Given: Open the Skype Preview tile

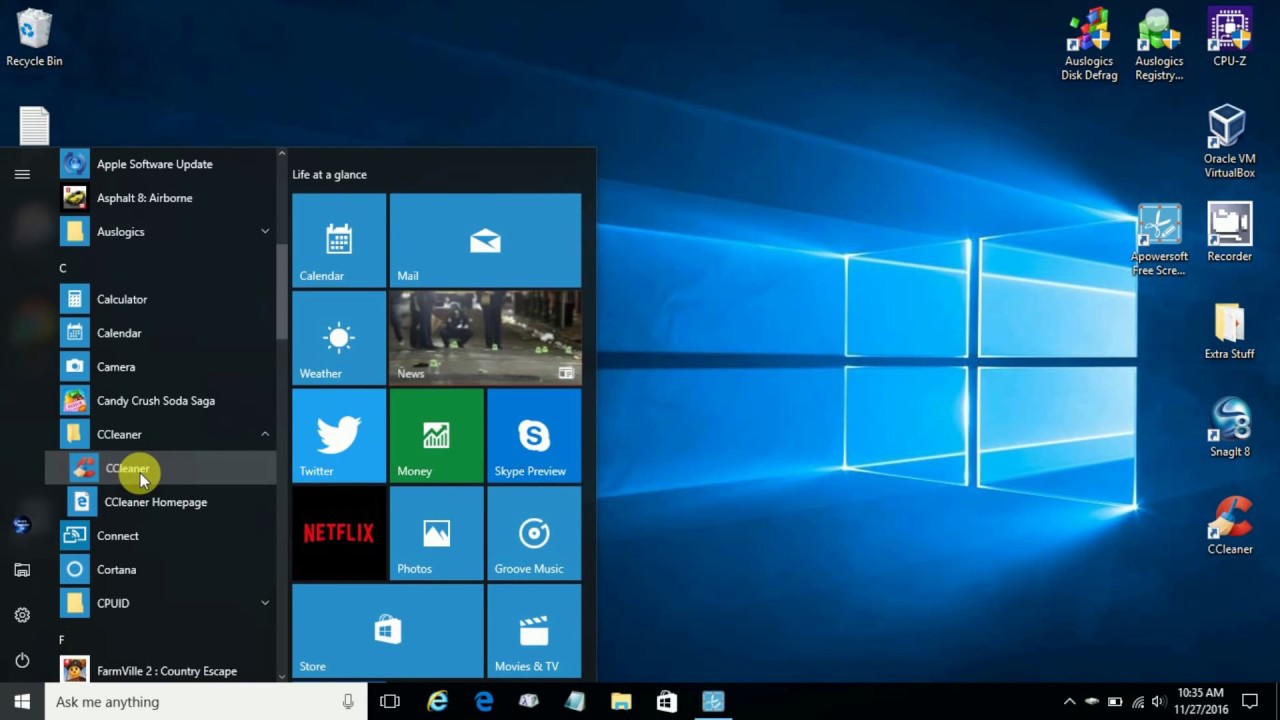Looking at the screenshot, I should tap(534, 435).
